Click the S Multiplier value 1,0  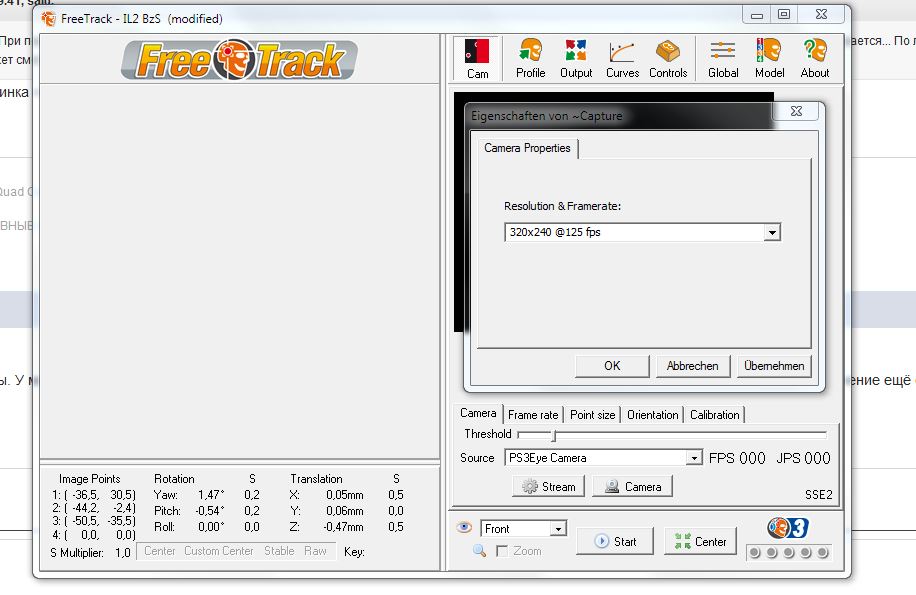click(x=123, y=552)
